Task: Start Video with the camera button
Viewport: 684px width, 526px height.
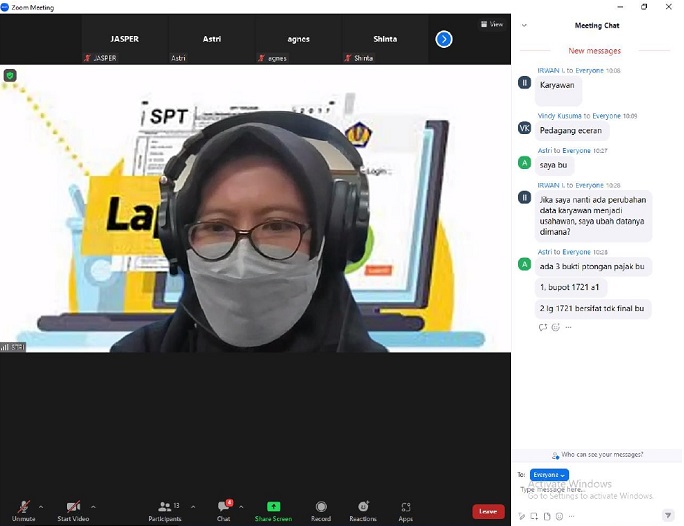Action: [x=72, y=510]
